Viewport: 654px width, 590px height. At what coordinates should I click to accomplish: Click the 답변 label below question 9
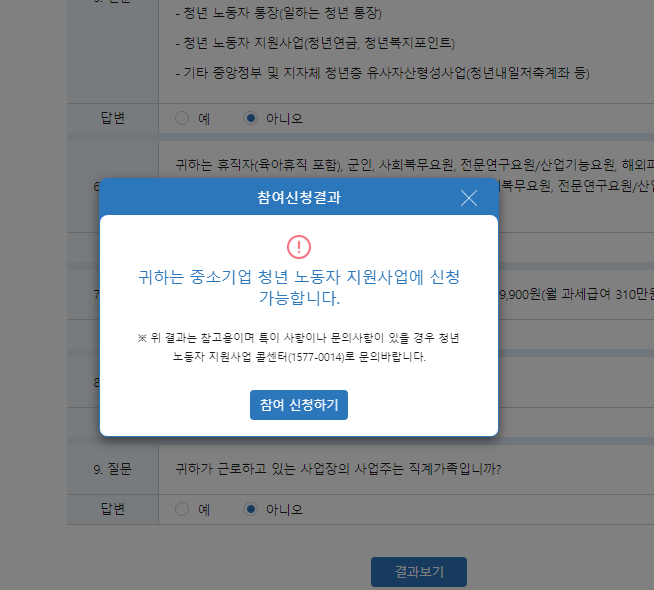coord(113,509)
